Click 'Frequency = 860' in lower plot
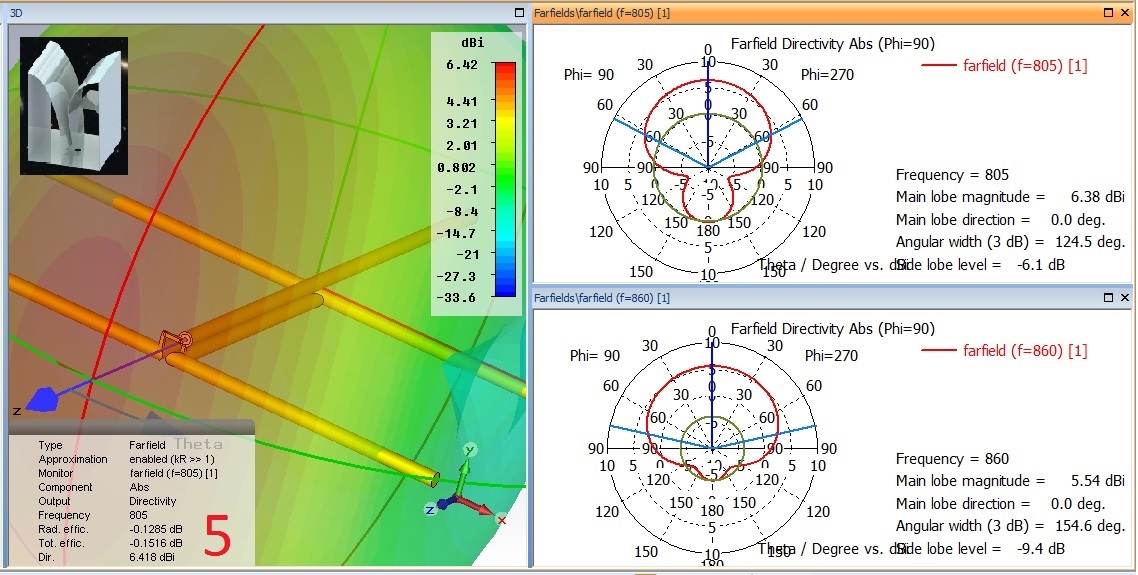 click(x=952, y=459)
